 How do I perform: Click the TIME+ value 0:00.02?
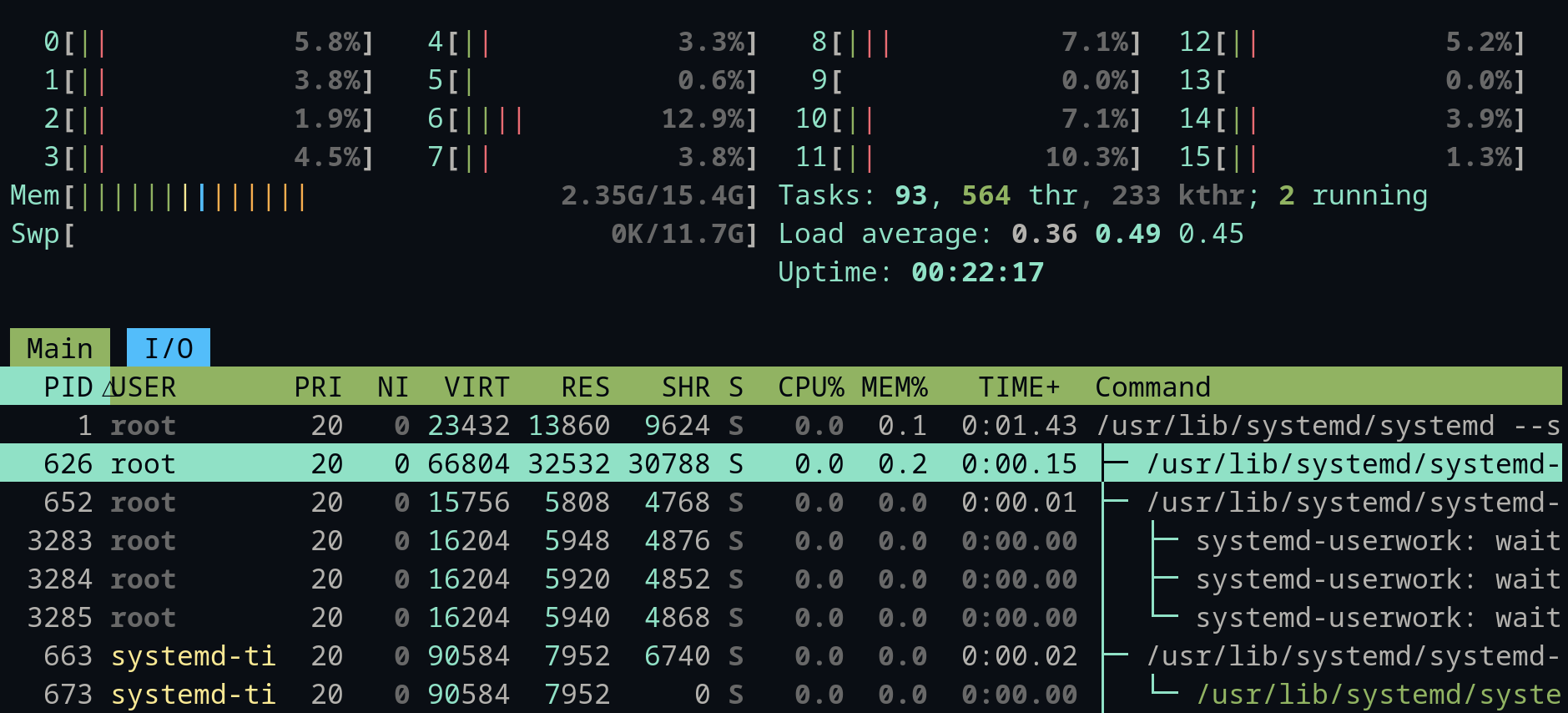pyautogui.click(x=1019, y=656)
